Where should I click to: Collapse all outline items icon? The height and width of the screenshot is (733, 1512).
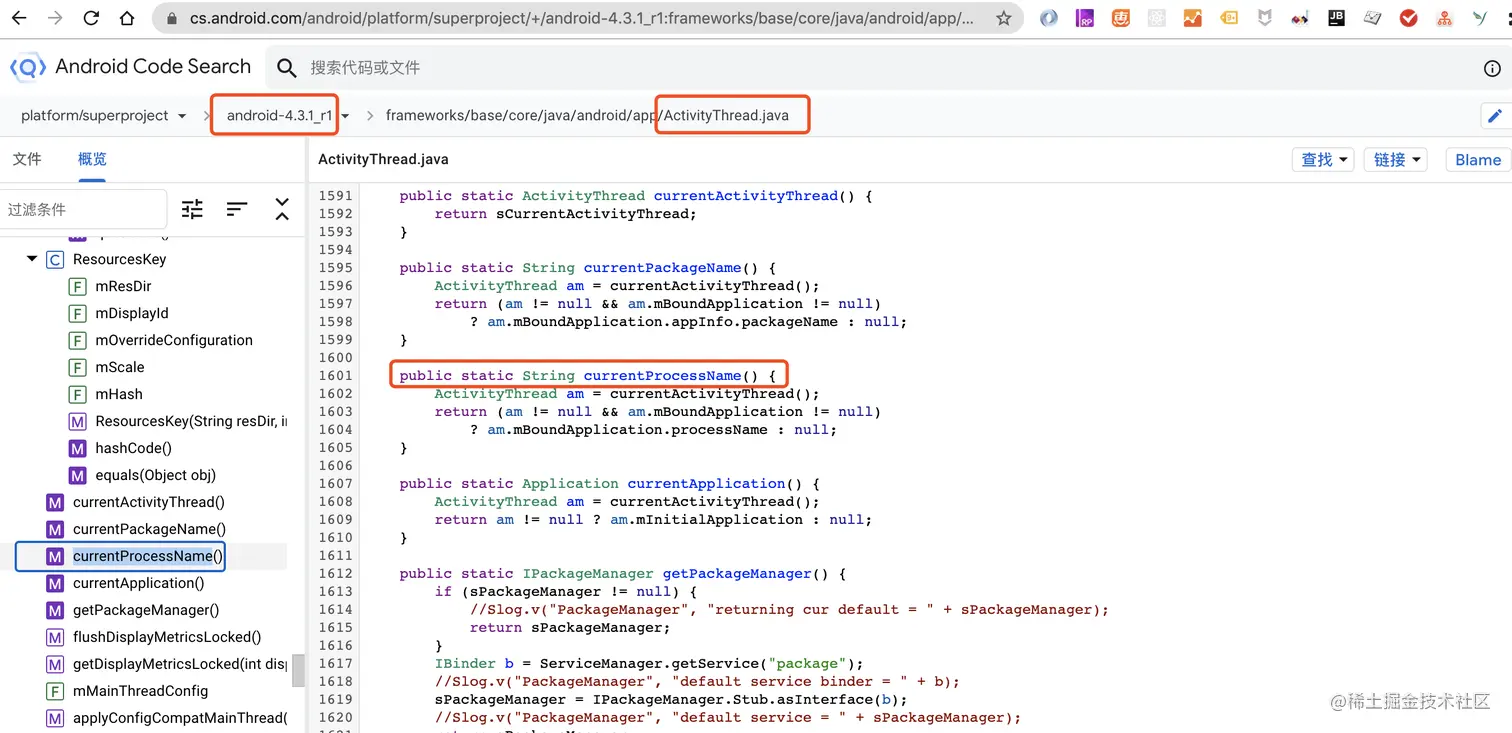click(282, 209)
